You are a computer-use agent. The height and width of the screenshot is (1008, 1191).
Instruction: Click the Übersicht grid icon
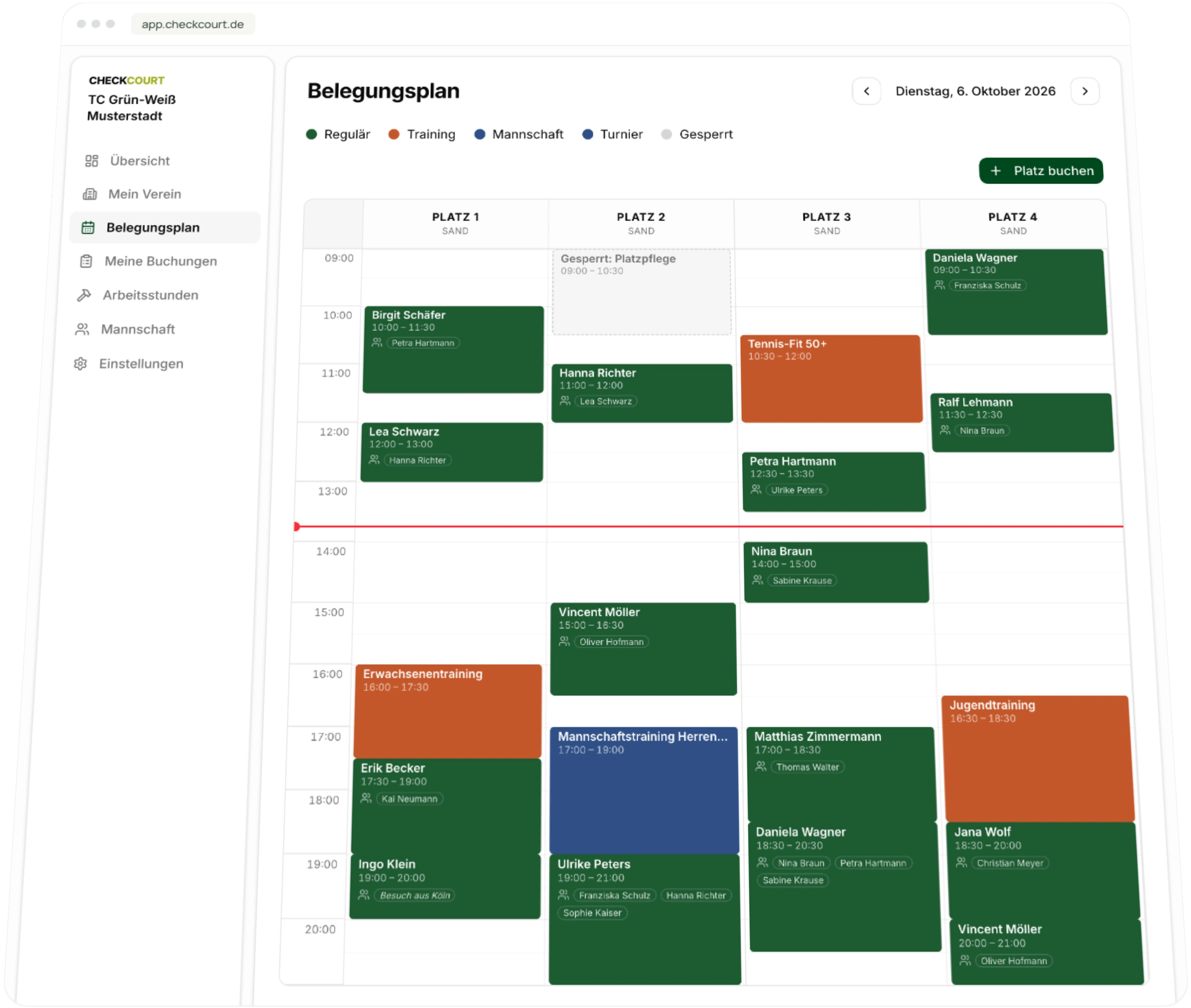pyautogui.click(x=91, y=160)
